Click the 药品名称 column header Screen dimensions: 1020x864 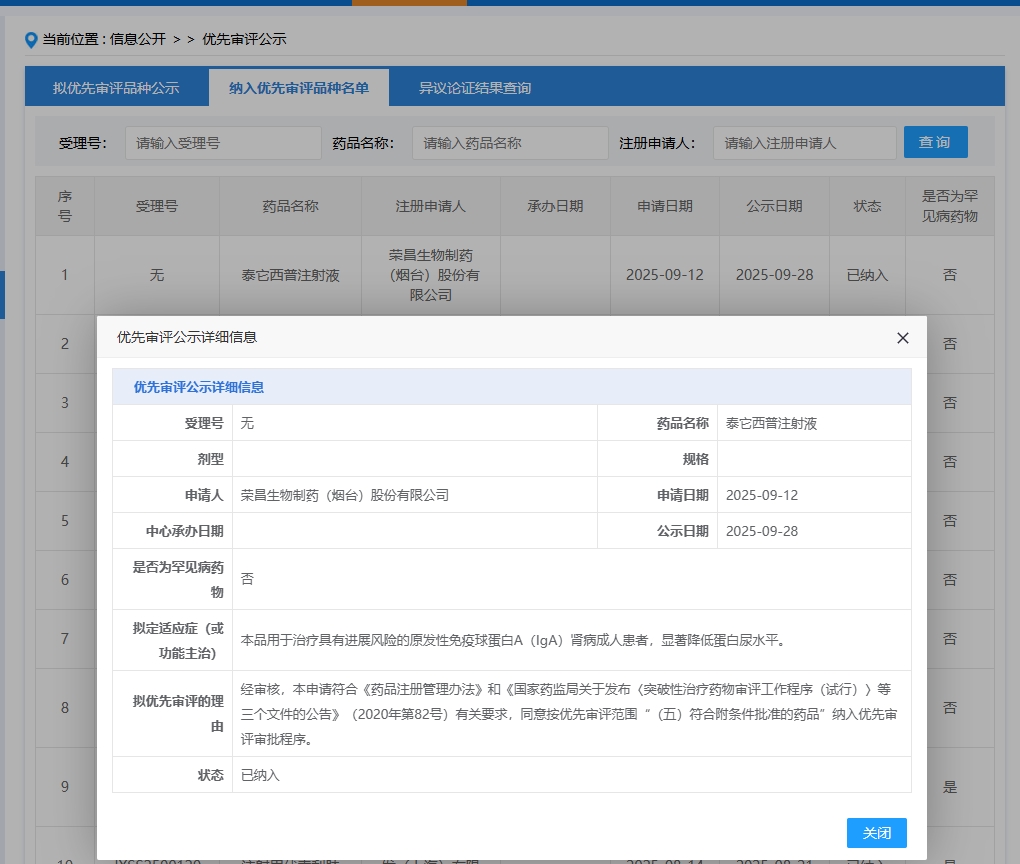click(291, 206)
